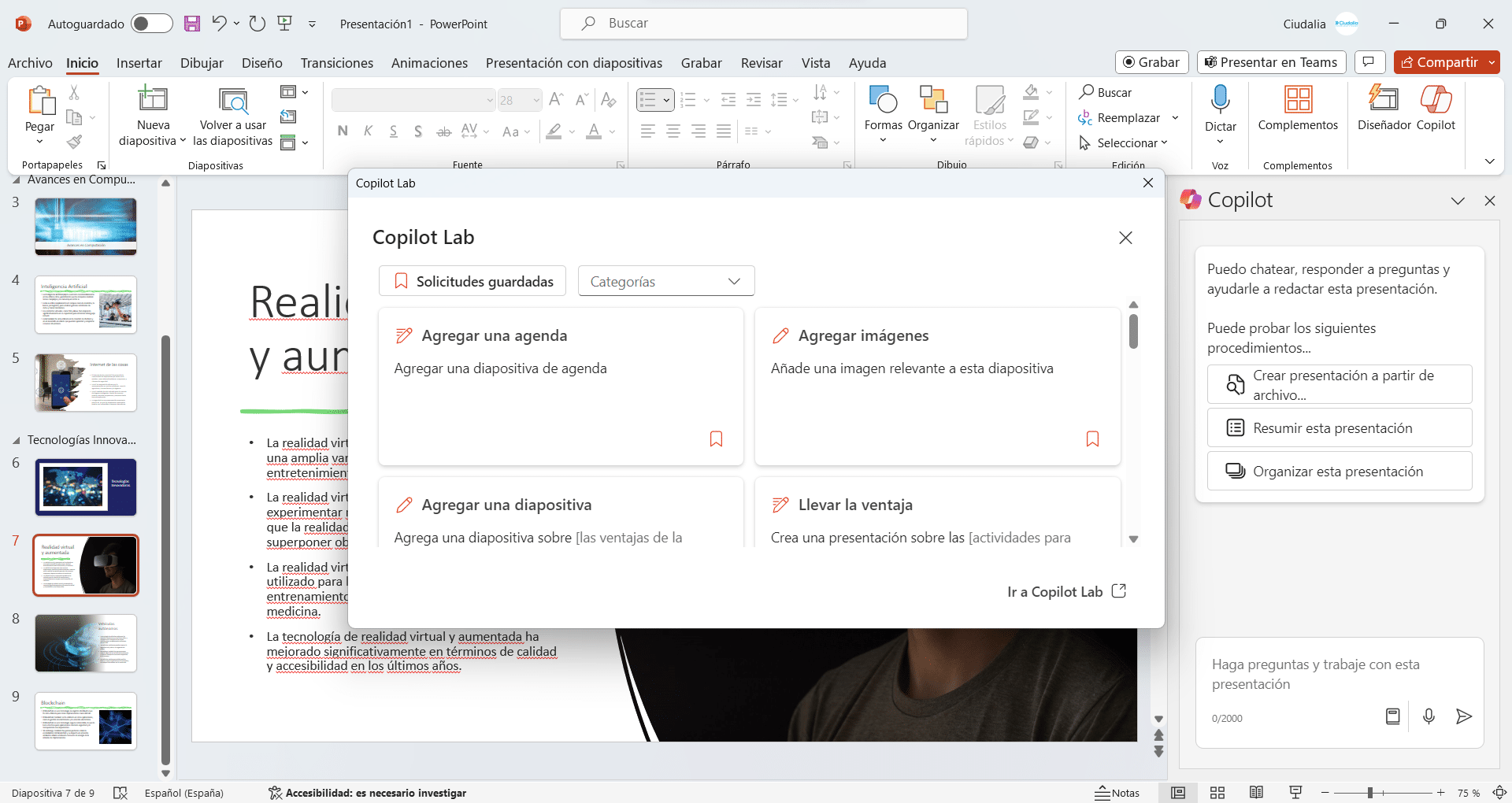Expand the Compartir dropdown arrow
This screenshot has height=803, width=1512.
click(x=1492, y=62)
